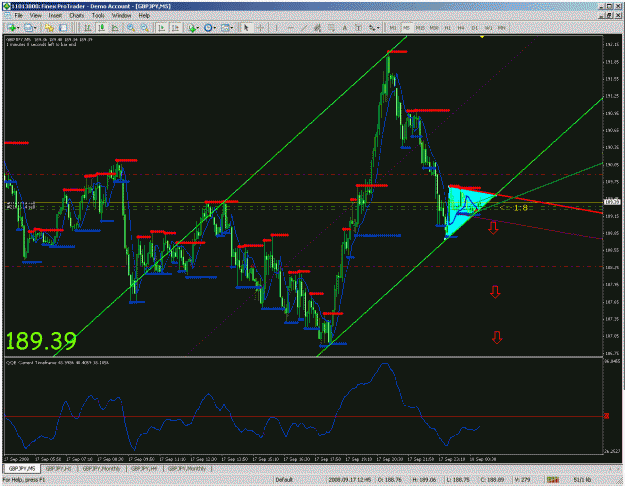Switch to Candlesticks chart display
The width and height of the screenshot is (625, 486).
(101, 28)
